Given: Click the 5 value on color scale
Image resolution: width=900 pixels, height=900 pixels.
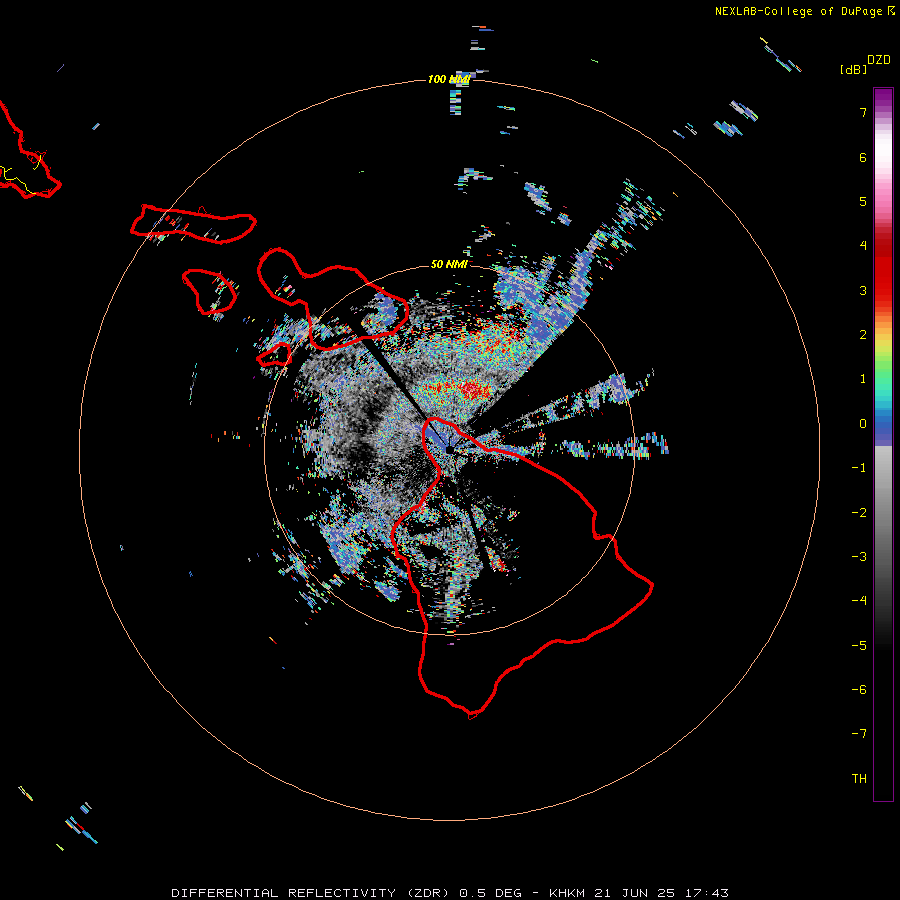Looking at the screenshot, I should [x=863, y=201].
